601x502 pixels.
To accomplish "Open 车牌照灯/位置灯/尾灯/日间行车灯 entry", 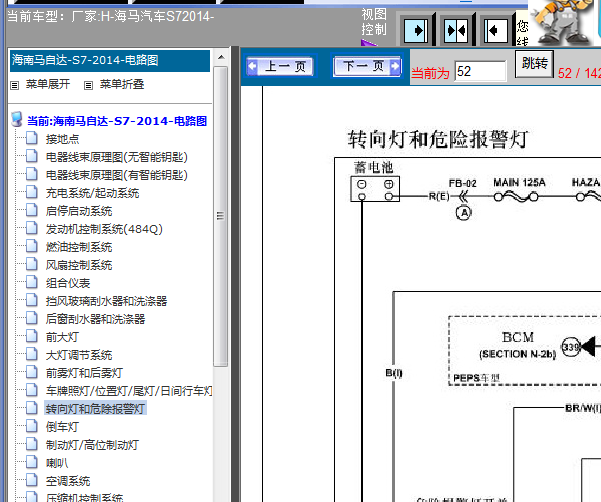I will tap(129, 391).
